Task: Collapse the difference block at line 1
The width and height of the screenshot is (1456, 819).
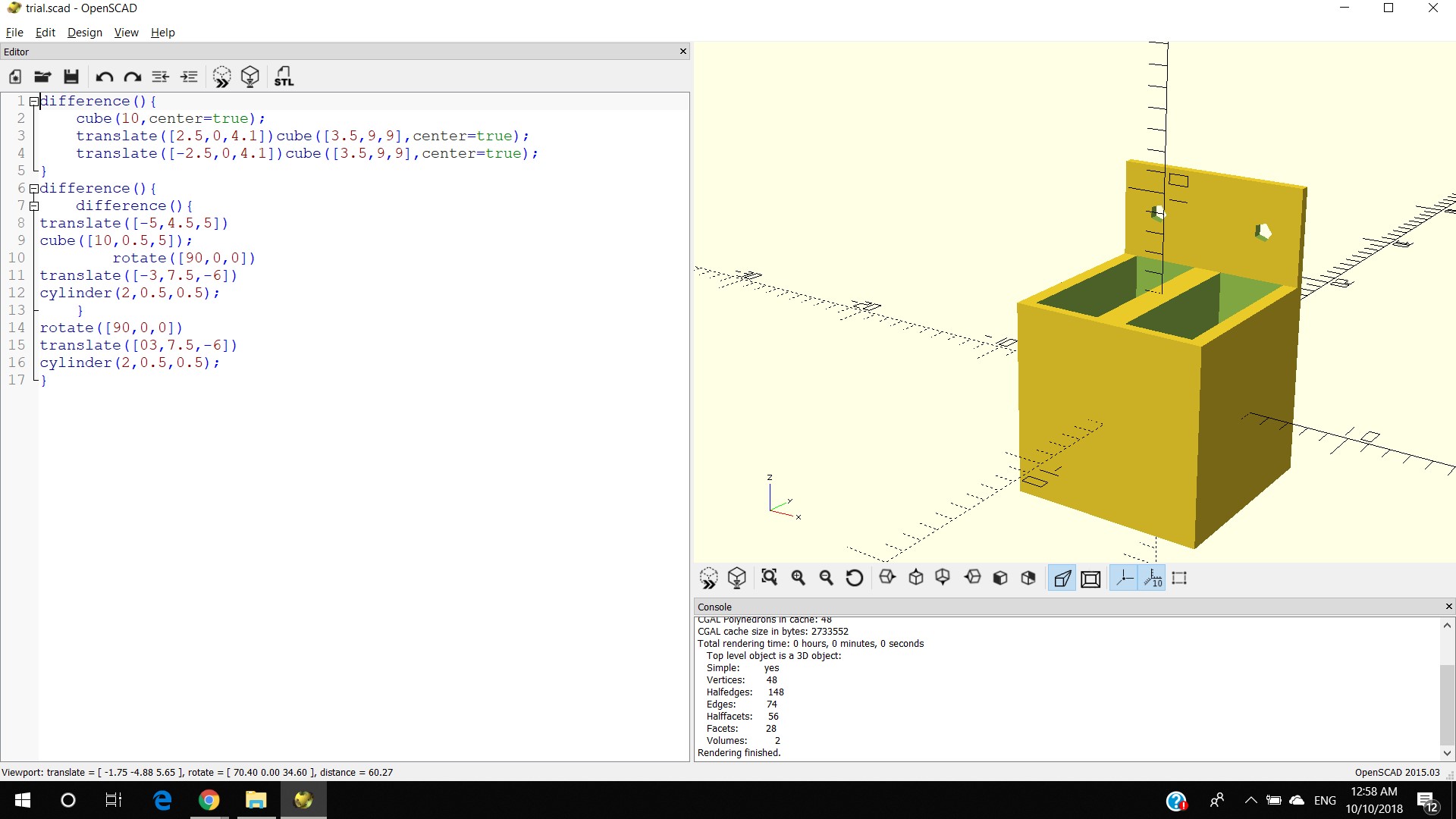Action: click(33, 102)
